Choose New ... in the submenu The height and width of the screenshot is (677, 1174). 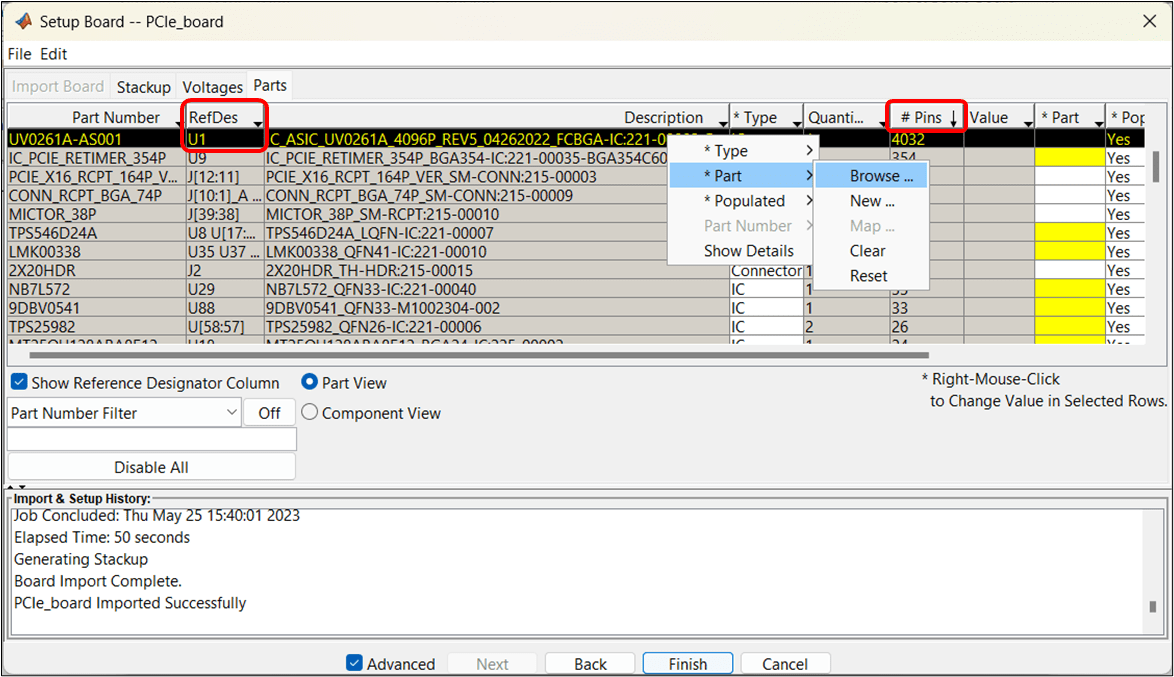[x=872, y=201]
